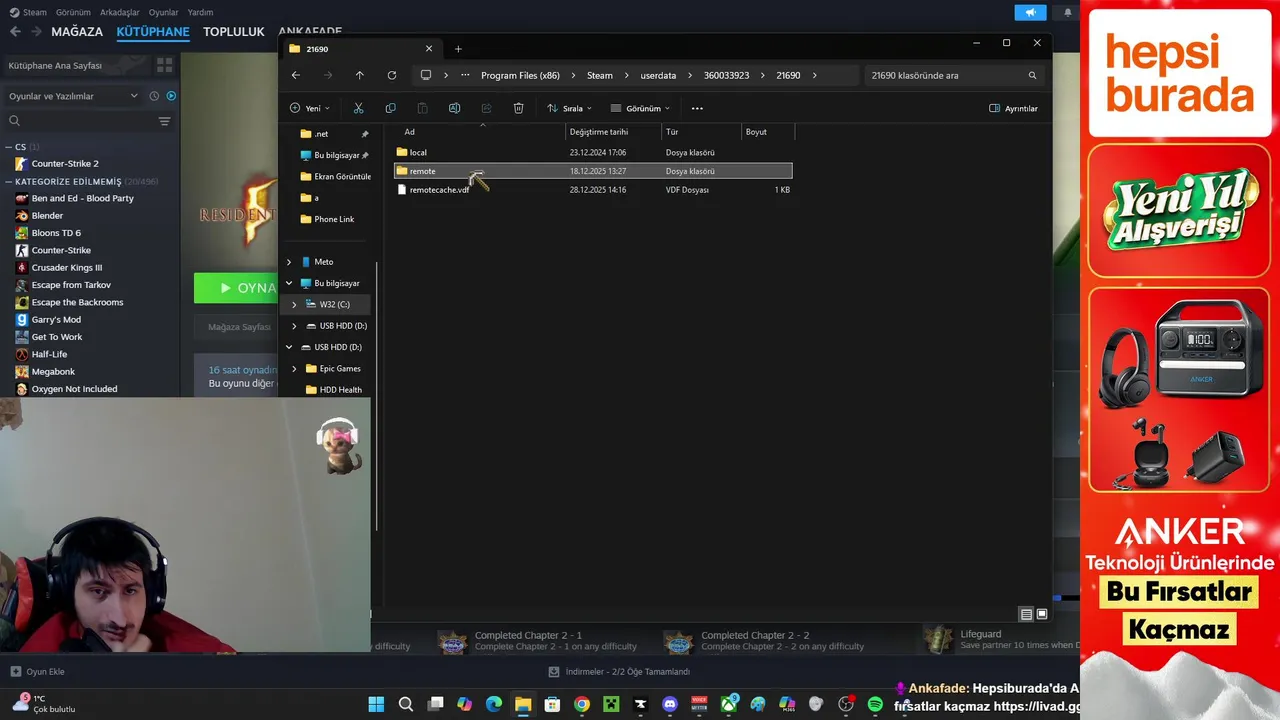Open the three-dot more options menu
The image size is (1280, 720).
coord(697,108)
